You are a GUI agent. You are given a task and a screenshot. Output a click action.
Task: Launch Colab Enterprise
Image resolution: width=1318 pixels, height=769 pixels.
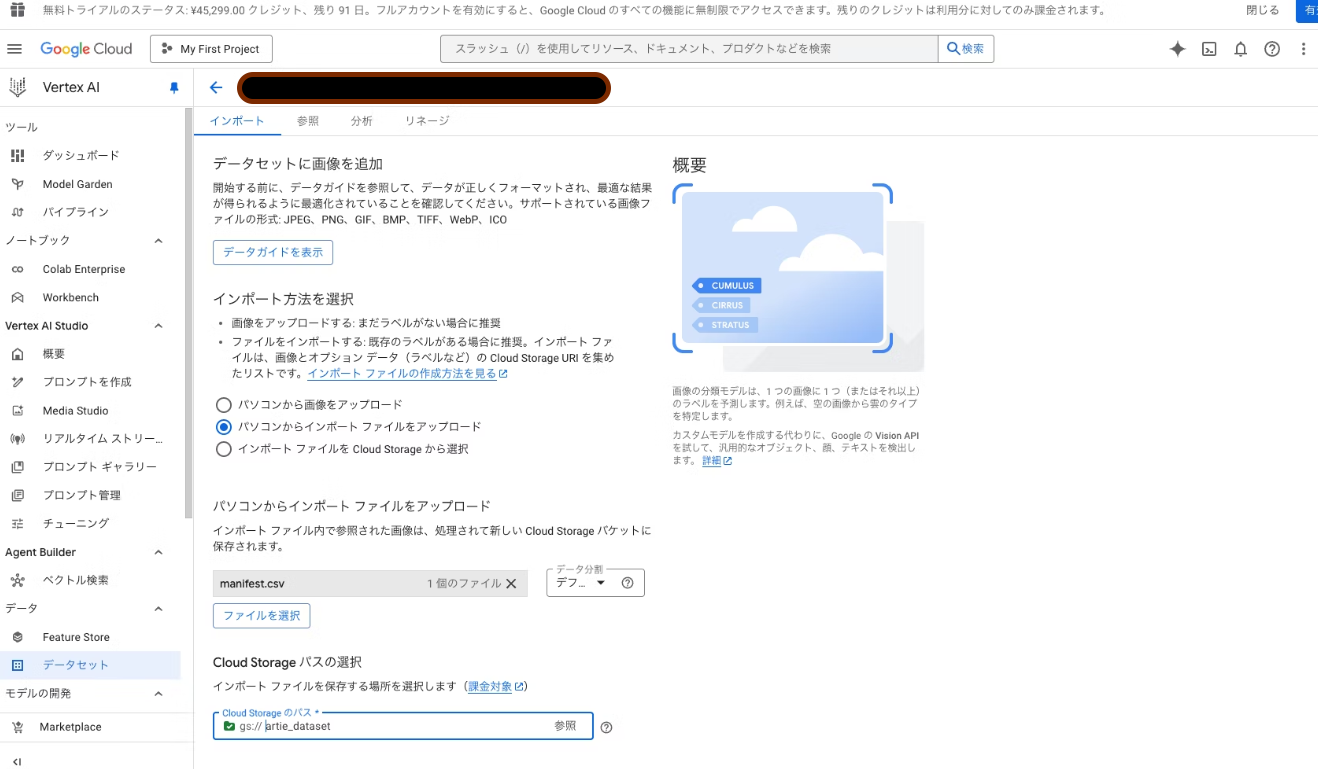tap(92, 269)
